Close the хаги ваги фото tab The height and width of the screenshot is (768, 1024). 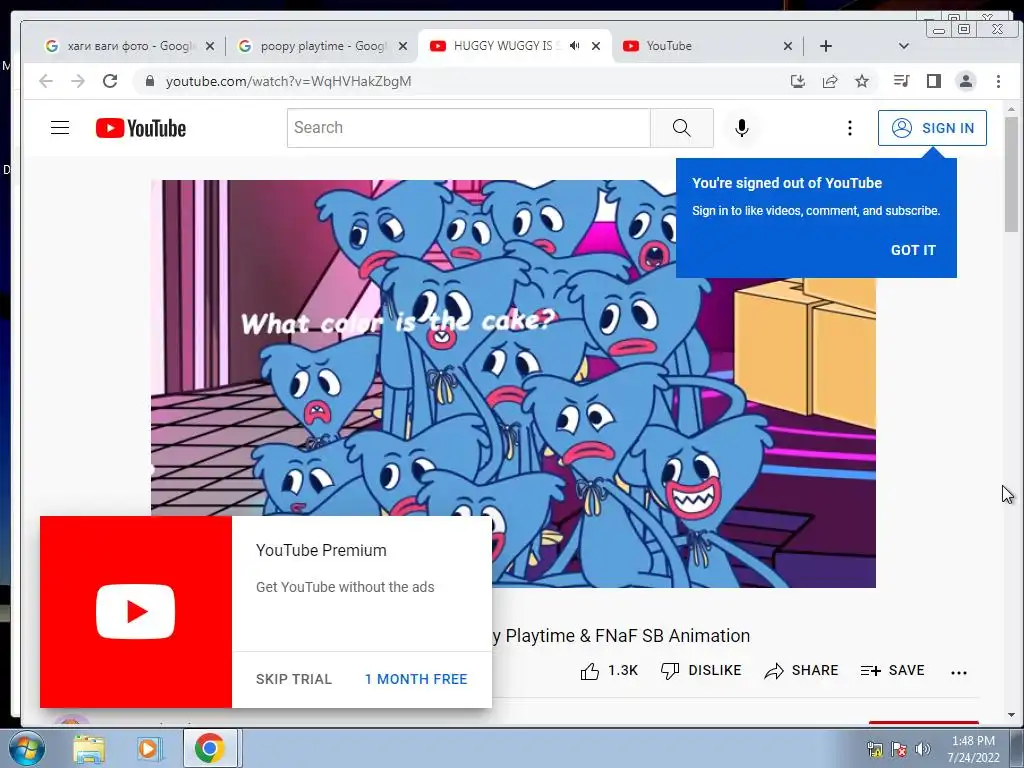[209, 46]
